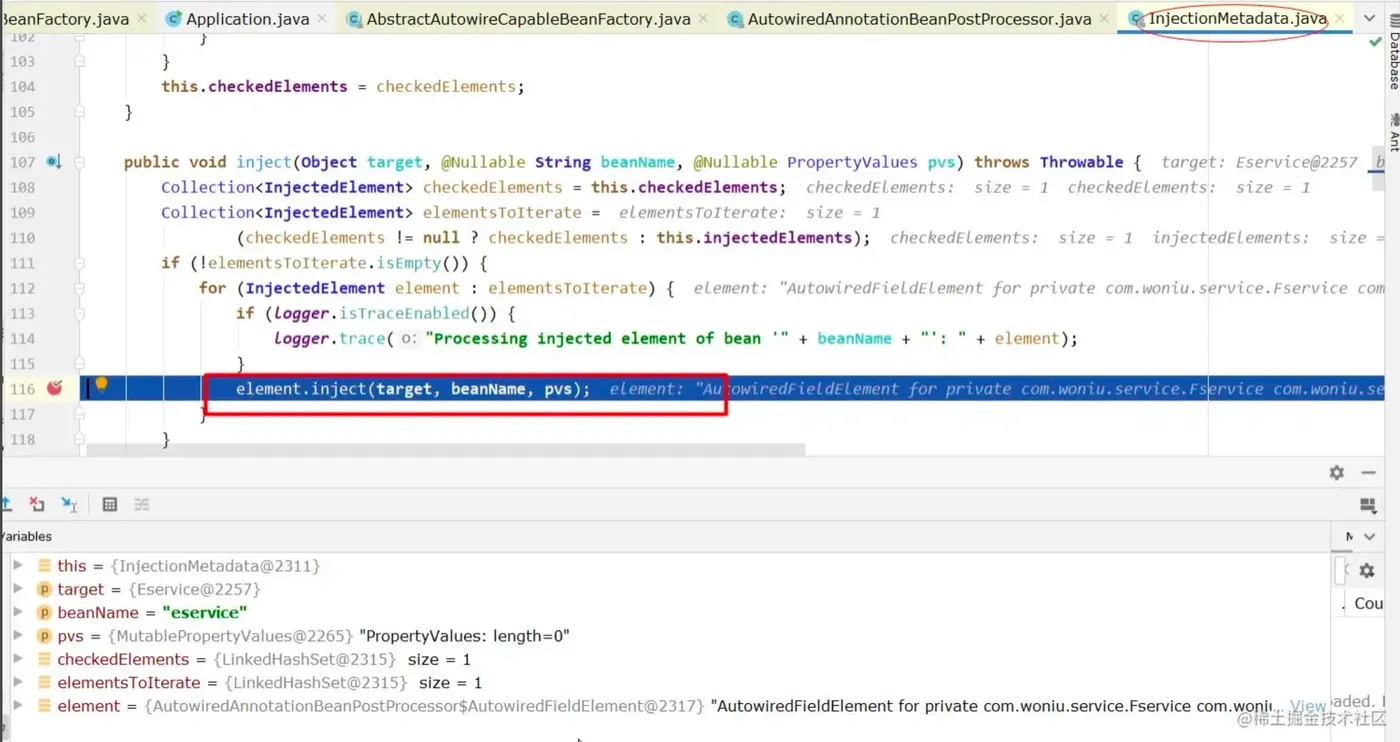
Task: Open the AbstractAutowireCapableBeanFactory.java tab
Action: (528, 18)
